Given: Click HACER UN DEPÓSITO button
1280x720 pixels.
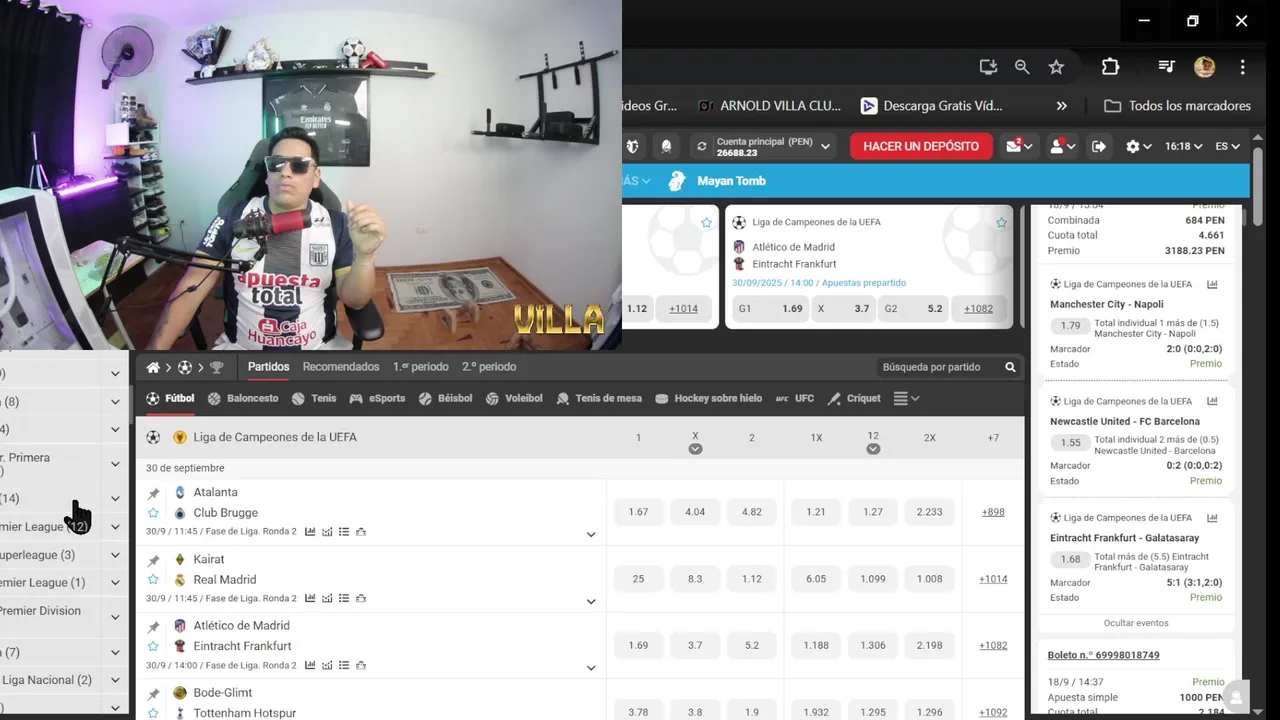Looking at the screenshot, I should (921, 146).
